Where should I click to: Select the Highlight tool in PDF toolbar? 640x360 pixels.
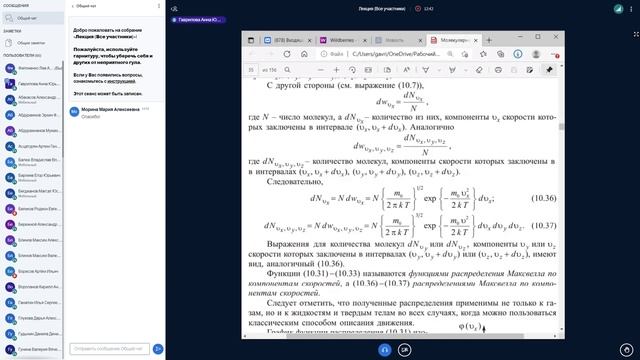pyautogui.click(x=452, y=70)
